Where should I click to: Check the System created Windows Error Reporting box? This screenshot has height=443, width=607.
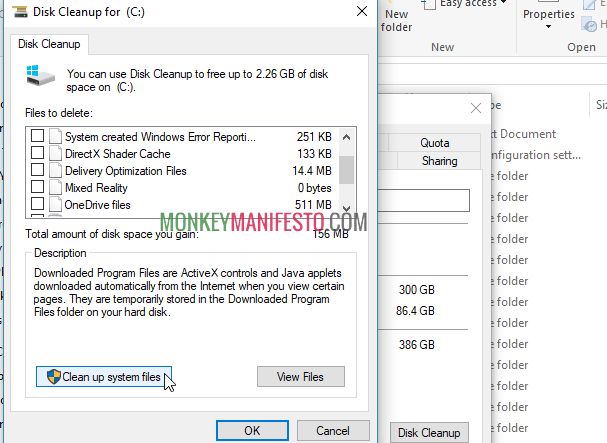tap(38, 136)
